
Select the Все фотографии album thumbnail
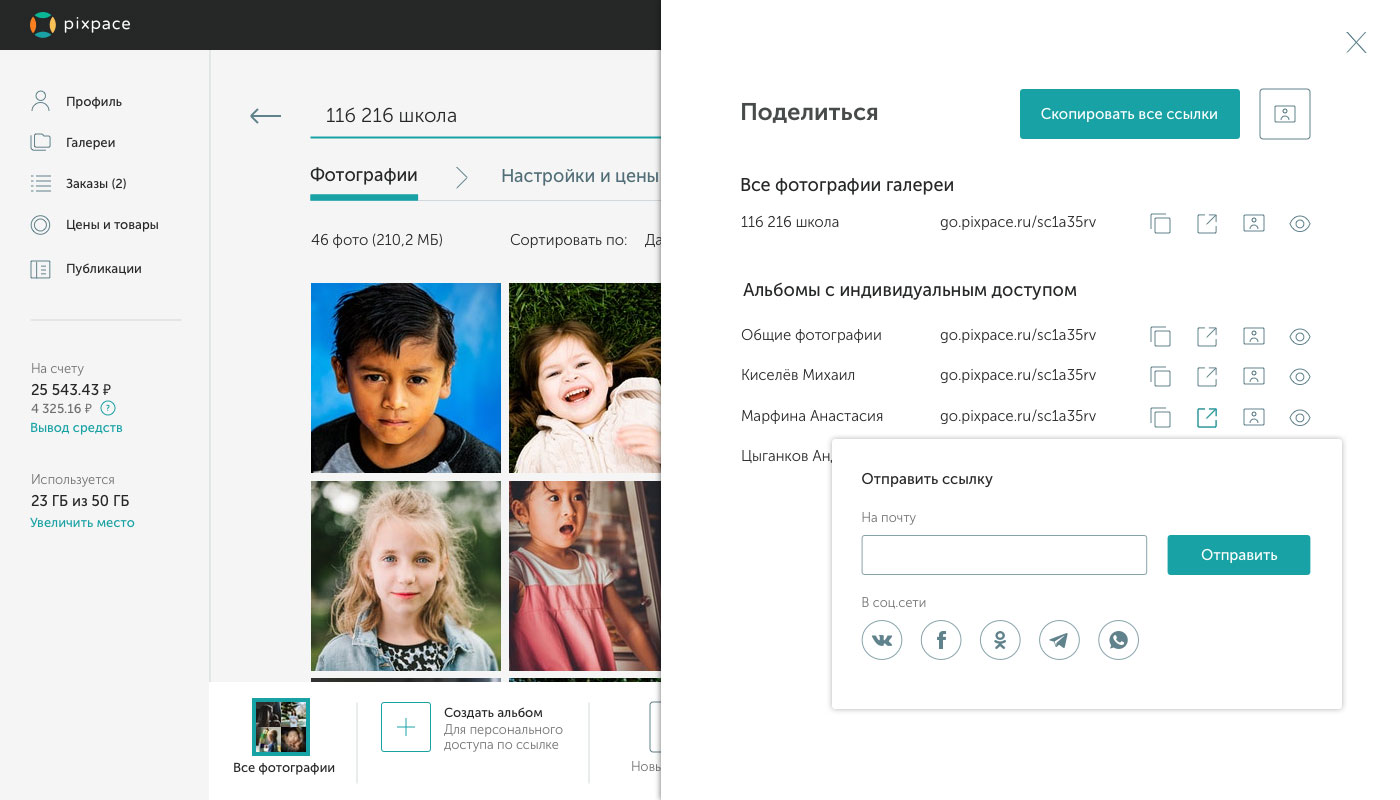click(281, 726)
